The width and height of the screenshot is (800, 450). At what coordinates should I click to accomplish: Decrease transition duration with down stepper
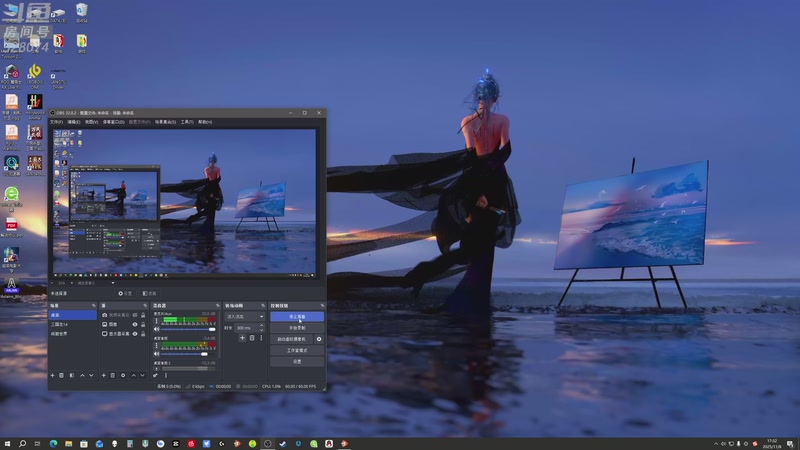tap(262, 330)
